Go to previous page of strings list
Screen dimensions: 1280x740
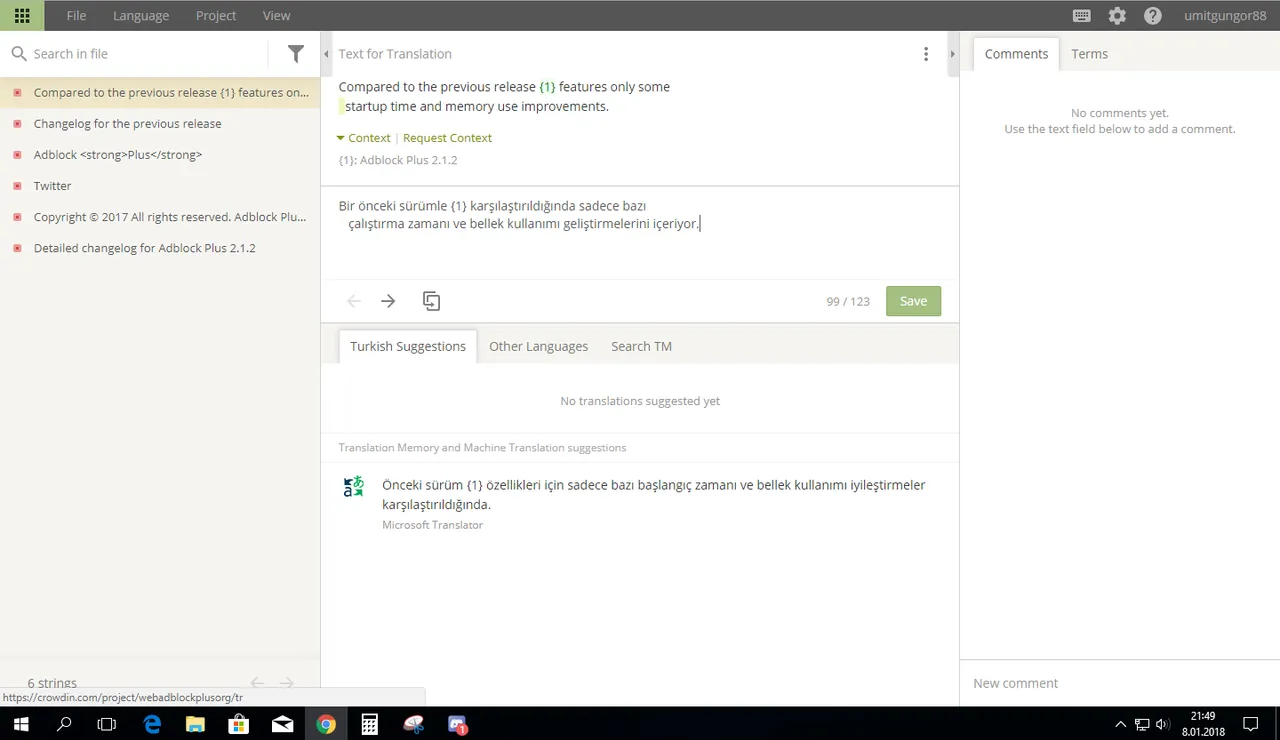(258, 683)
